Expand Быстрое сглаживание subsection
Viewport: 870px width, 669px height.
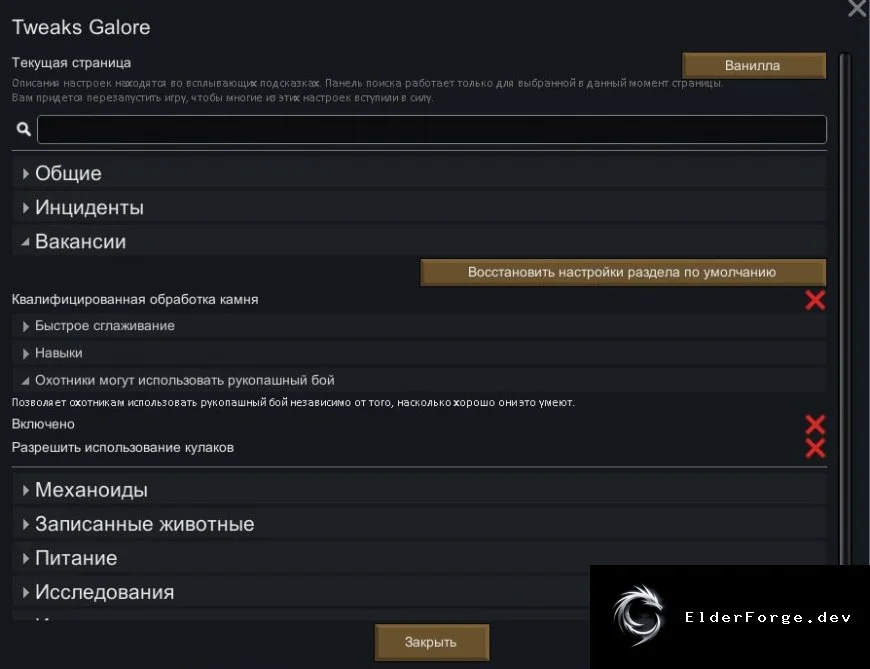coord(419,326)
